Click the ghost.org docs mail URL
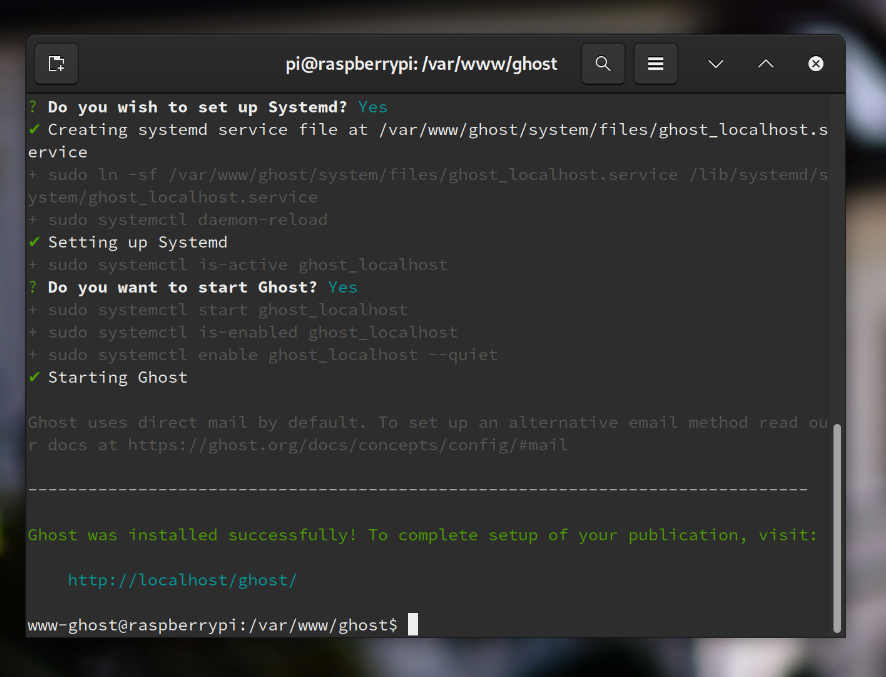886x677 pixels. (x=348, y=445)
